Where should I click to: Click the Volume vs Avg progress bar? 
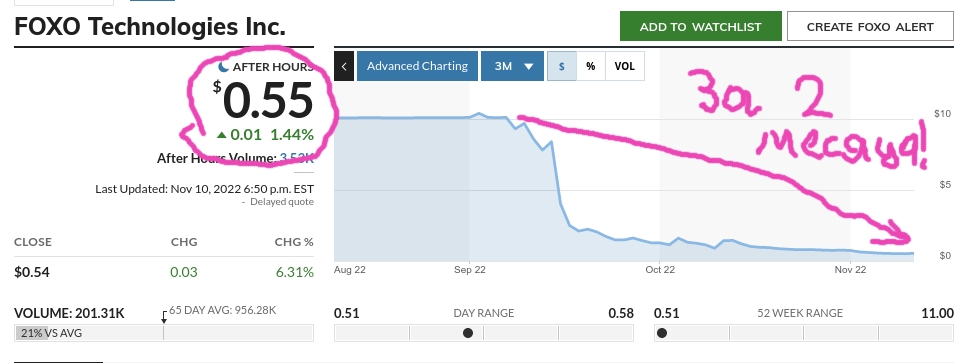pos(164,333)
